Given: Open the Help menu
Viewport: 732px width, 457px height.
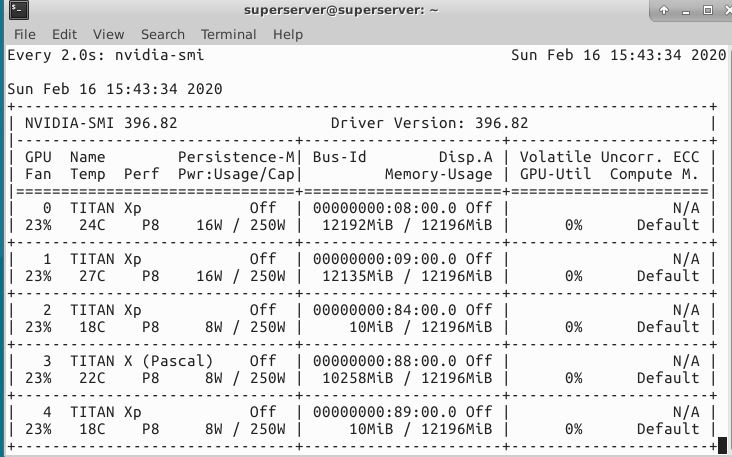Looking at the screenshot, I should click(x=288, y=34).
